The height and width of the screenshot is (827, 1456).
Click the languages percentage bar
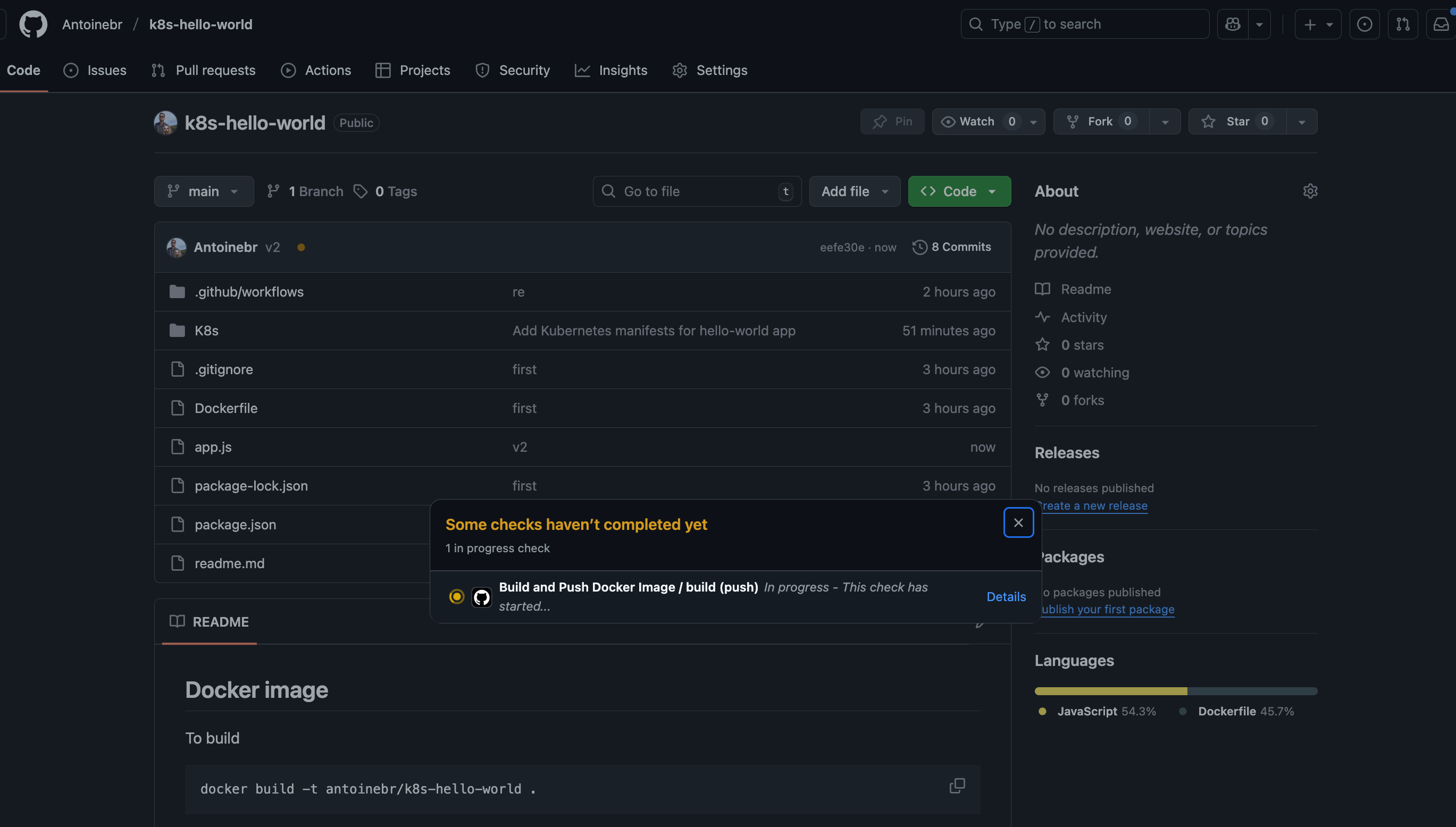[1175, 691]
